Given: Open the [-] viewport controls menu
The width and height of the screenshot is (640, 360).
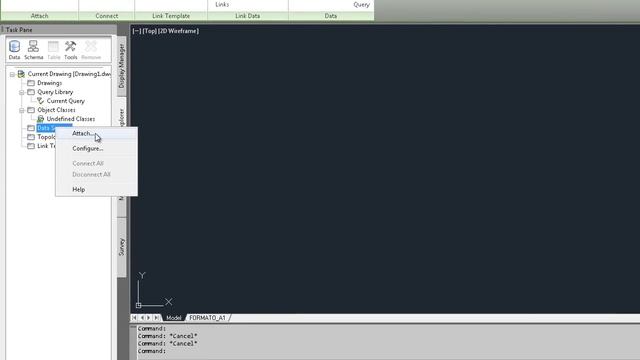Looking at the screenshot, I should click(137, 31).
